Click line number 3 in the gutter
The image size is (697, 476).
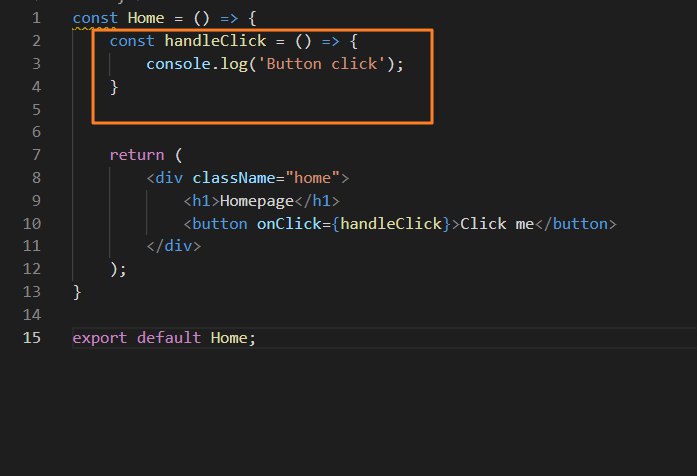tap(36, 64)
